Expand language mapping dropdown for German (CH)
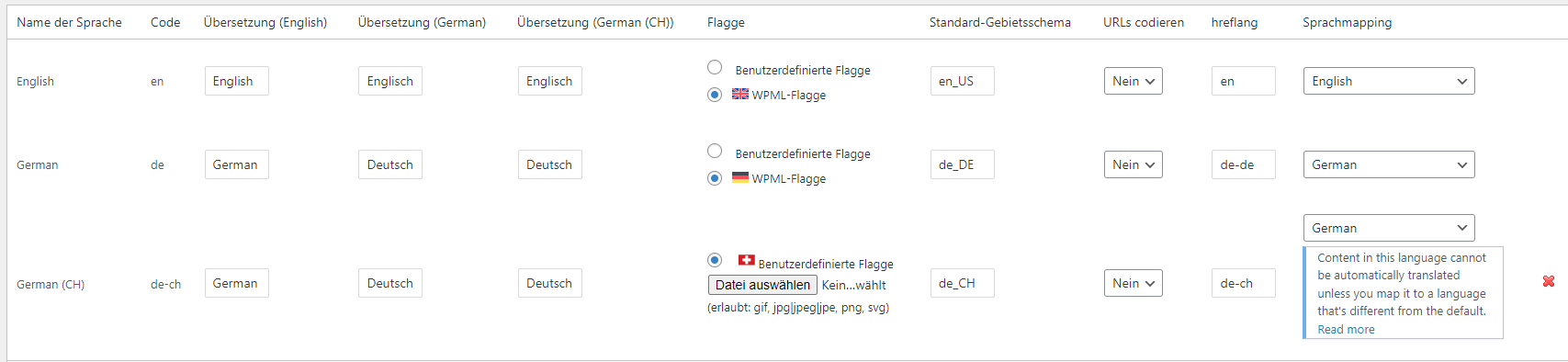 [1389, 228]
